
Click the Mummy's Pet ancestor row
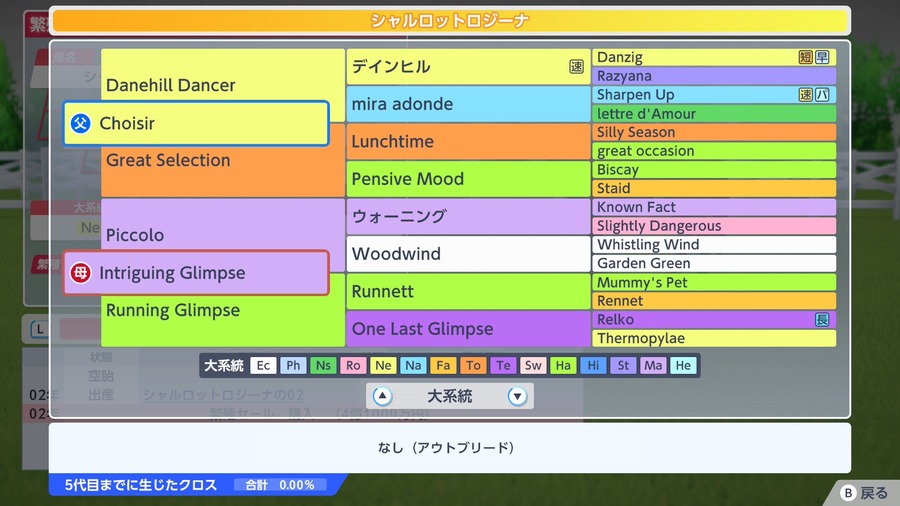click(x=714, y=282)
